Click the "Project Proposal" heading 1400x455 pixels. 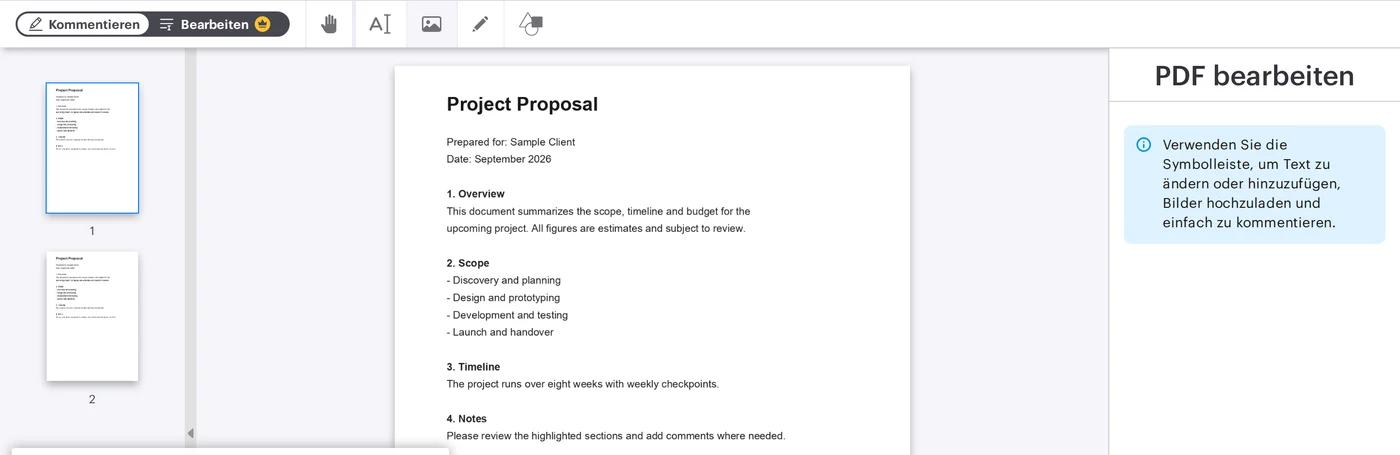click(x=522, y=104)
